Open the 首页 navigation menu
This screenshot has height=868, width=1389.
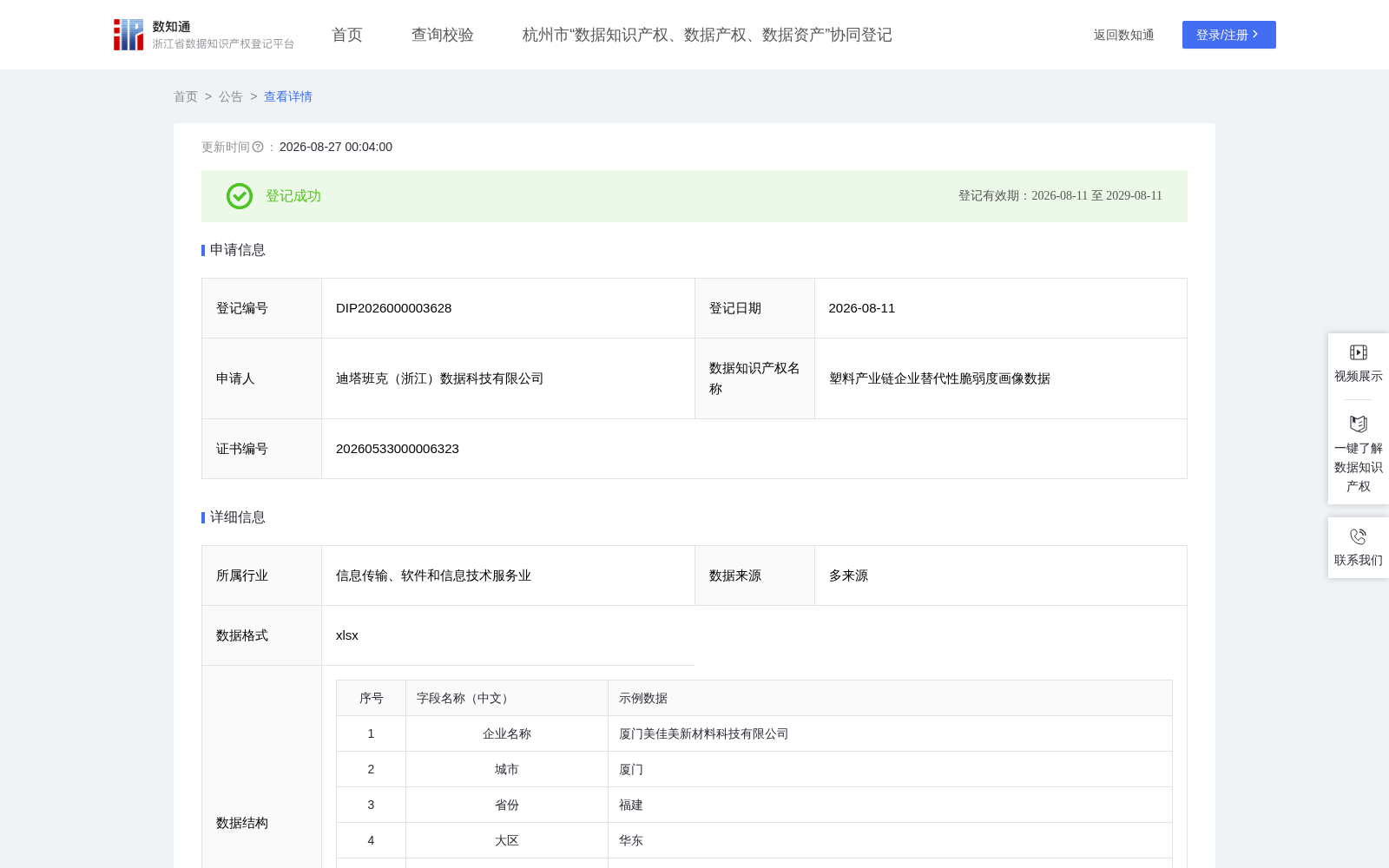[x=346, y=35]
